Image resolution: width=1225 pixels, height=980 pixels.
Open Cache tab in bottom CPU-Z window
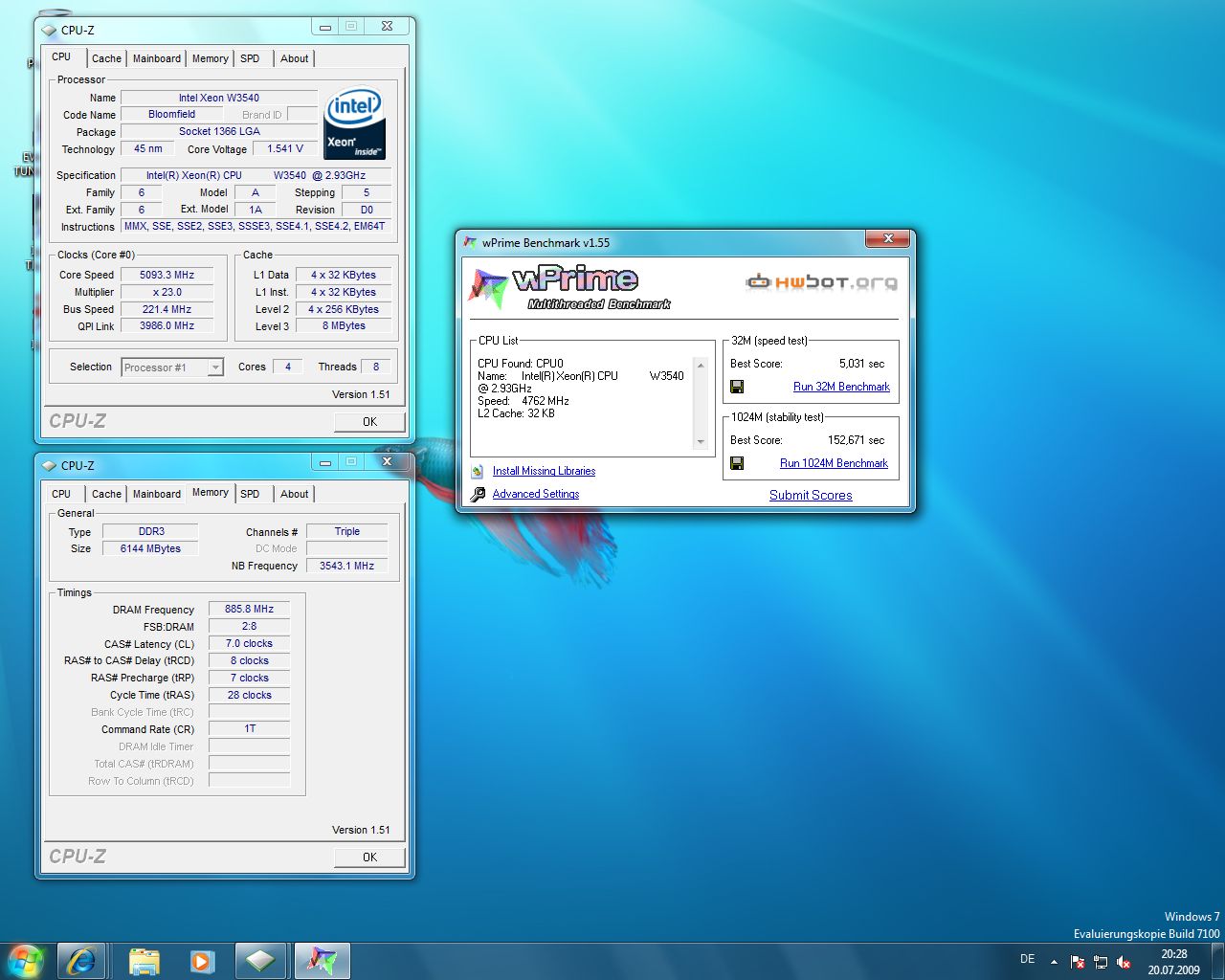pyautogui.click(x=106, y=494)
